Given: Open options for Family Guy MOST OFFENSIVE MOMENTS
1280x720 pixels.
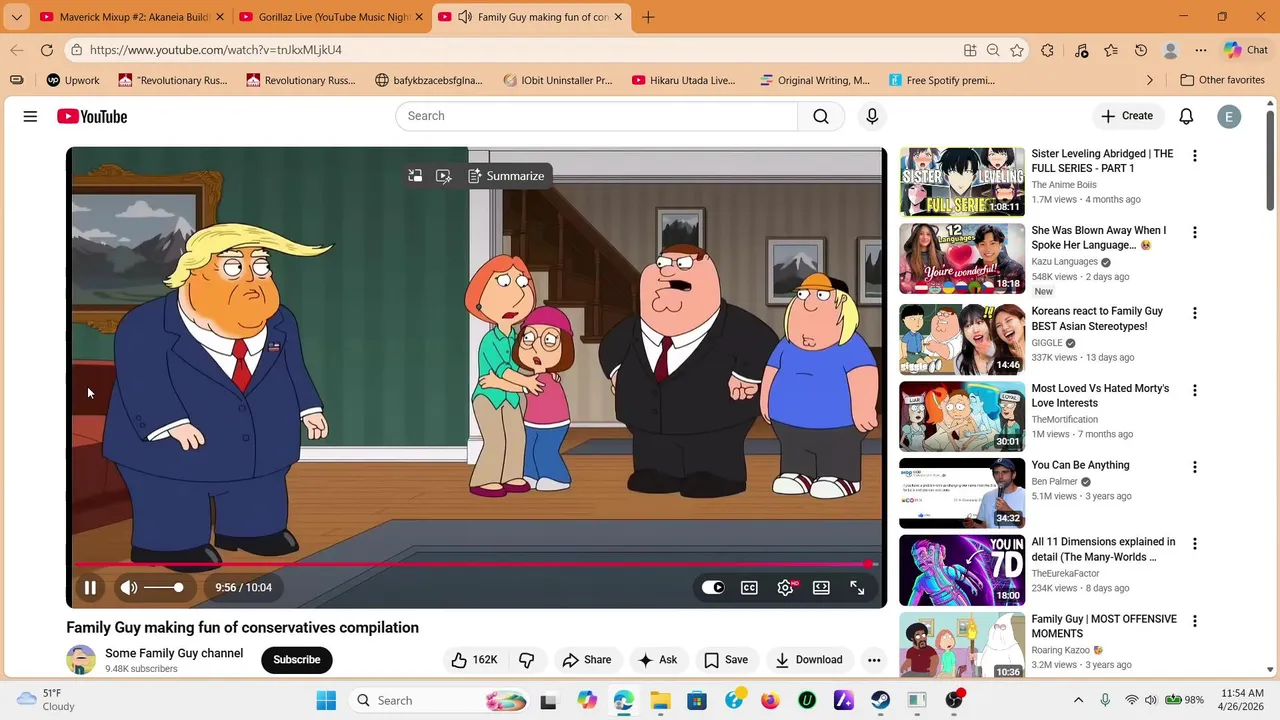Looking at the screenshot, I should pos(1194,621).
